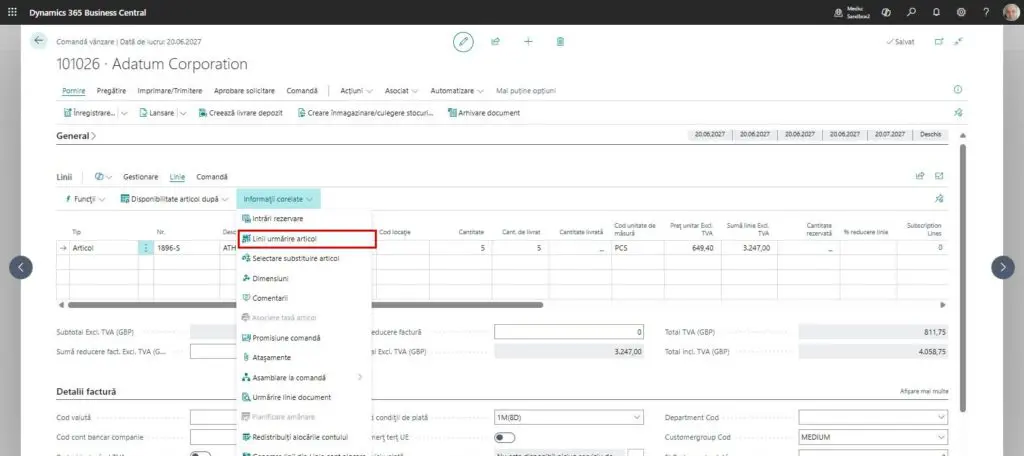Collapse the page with the shrink icon
1024x456 pixels.
pyautogui.click(x=958, y=41)
